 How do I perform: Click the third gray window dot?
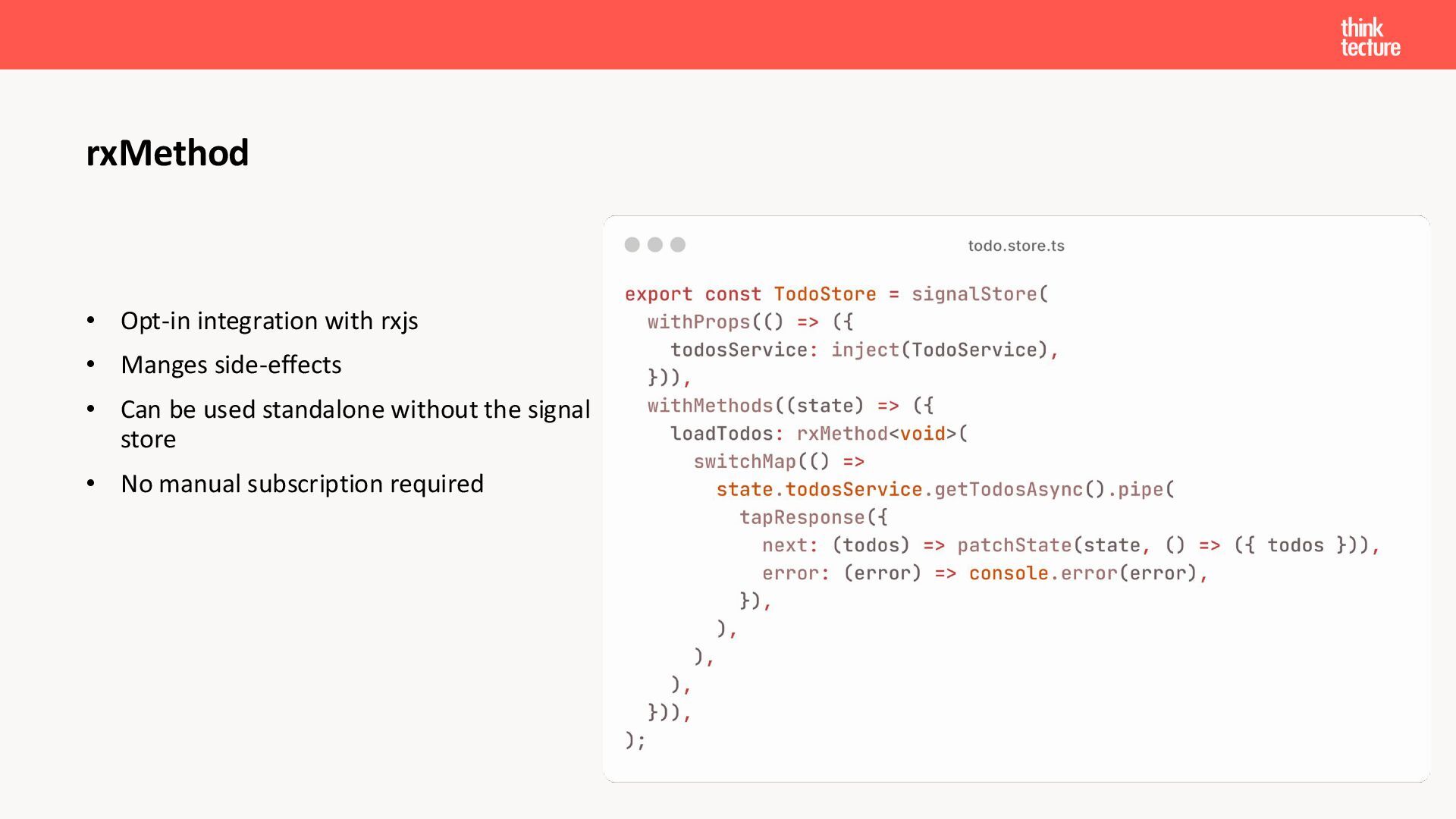coord(678,244)
